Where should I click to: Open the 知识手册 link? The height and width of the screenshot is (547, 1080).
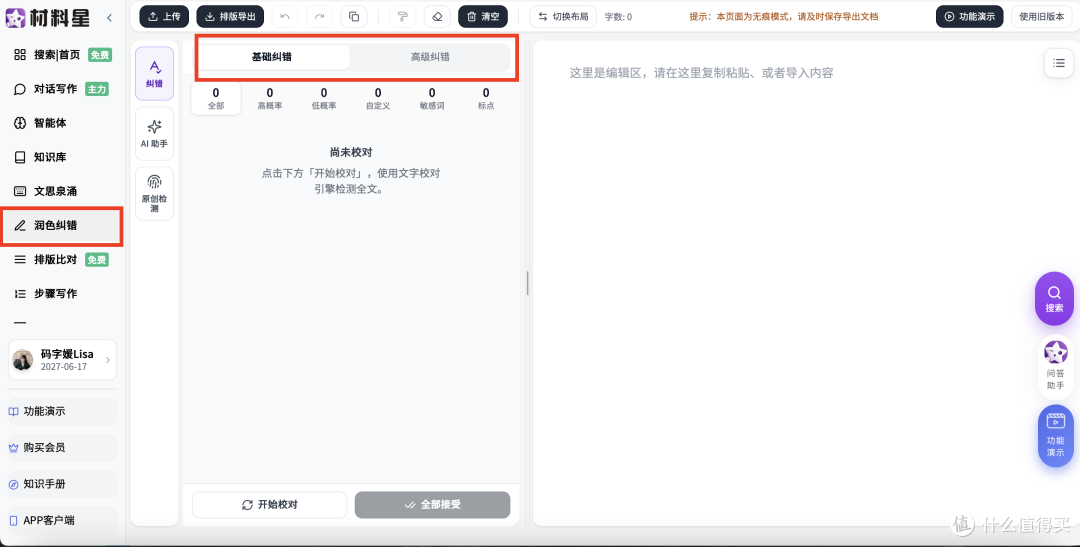tap(62, 484)
